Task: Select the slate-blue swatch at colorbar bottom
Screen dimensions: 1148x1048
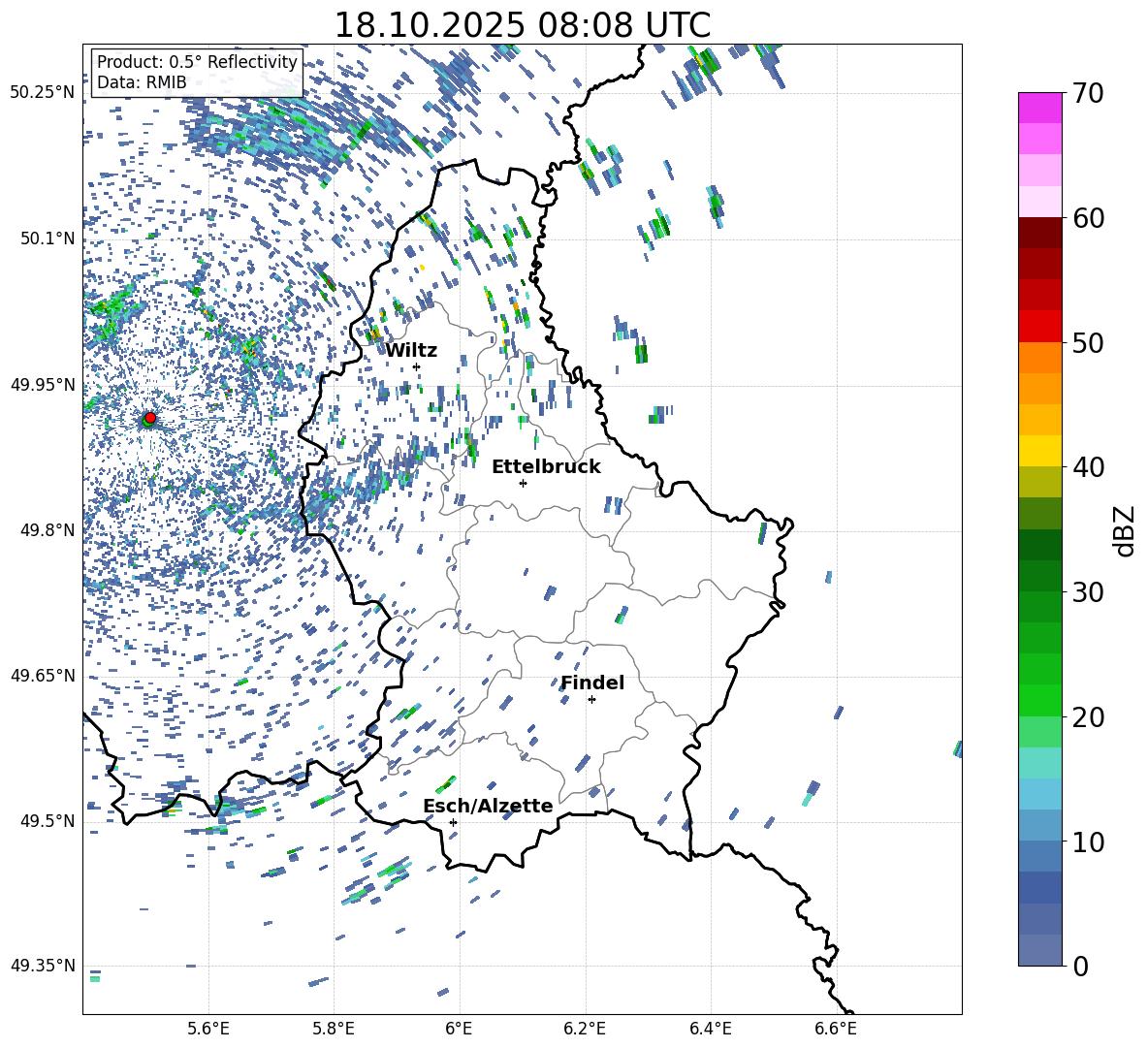Action: pos(1040,950)
